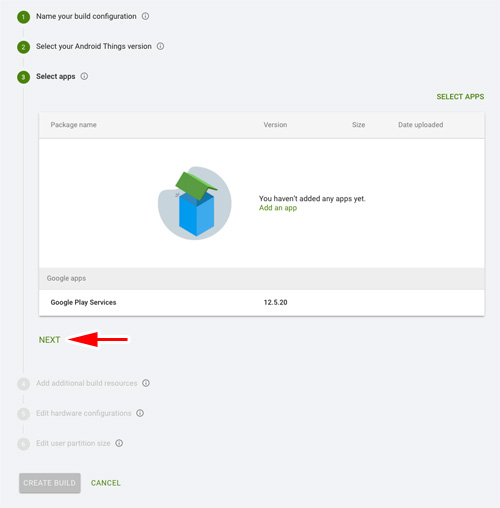Click the info icon beside Edit hardware configurations
The image size is (500, 508).
click(x=140, y=413)
